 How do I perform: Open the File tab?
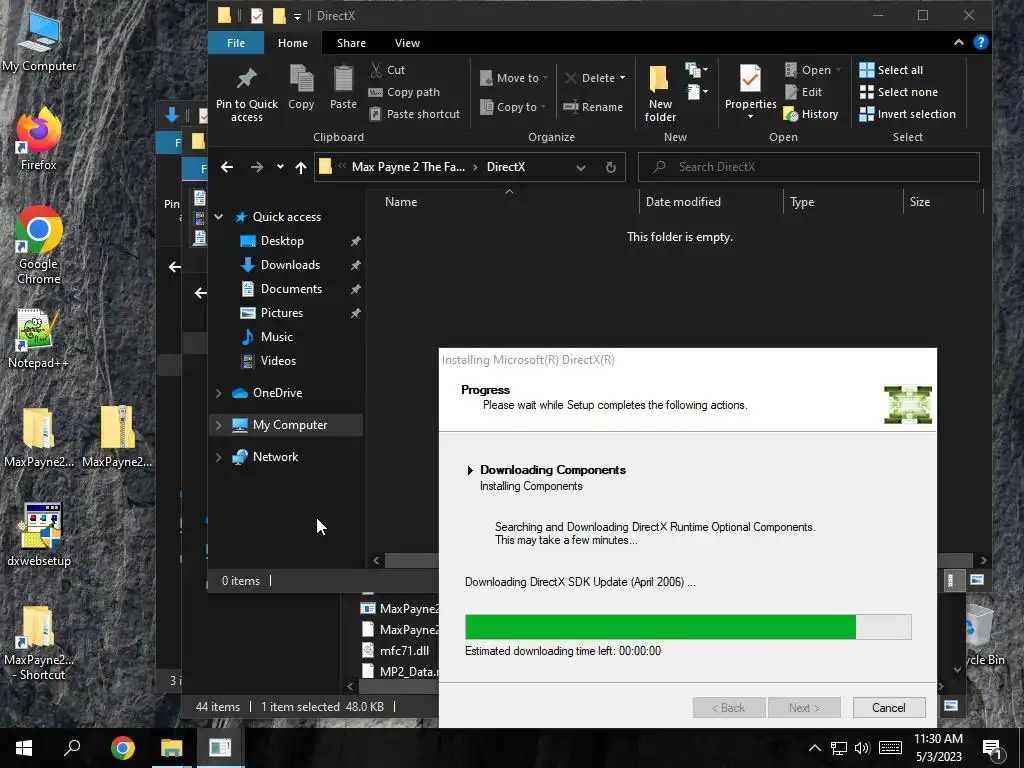[x=236, y=42]
